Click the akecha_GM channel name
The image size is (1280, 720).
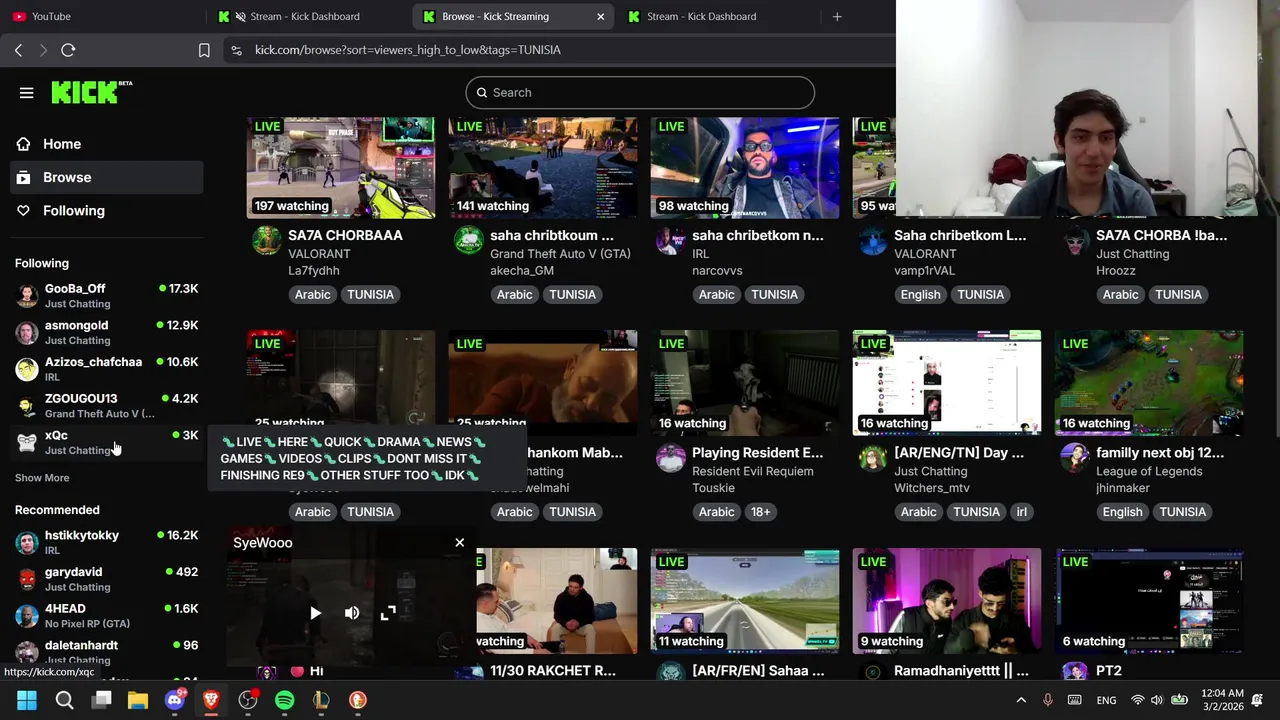coord(522,271)
